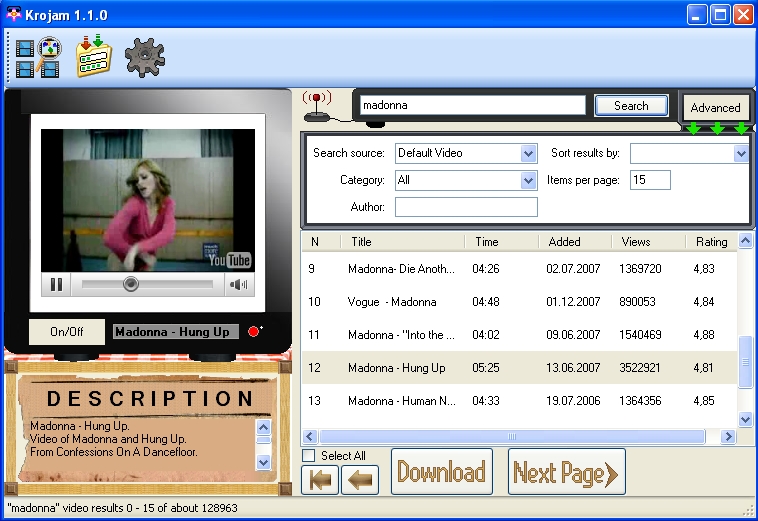
Task: Click the red record dot on TV
Action: click(254, 332)
